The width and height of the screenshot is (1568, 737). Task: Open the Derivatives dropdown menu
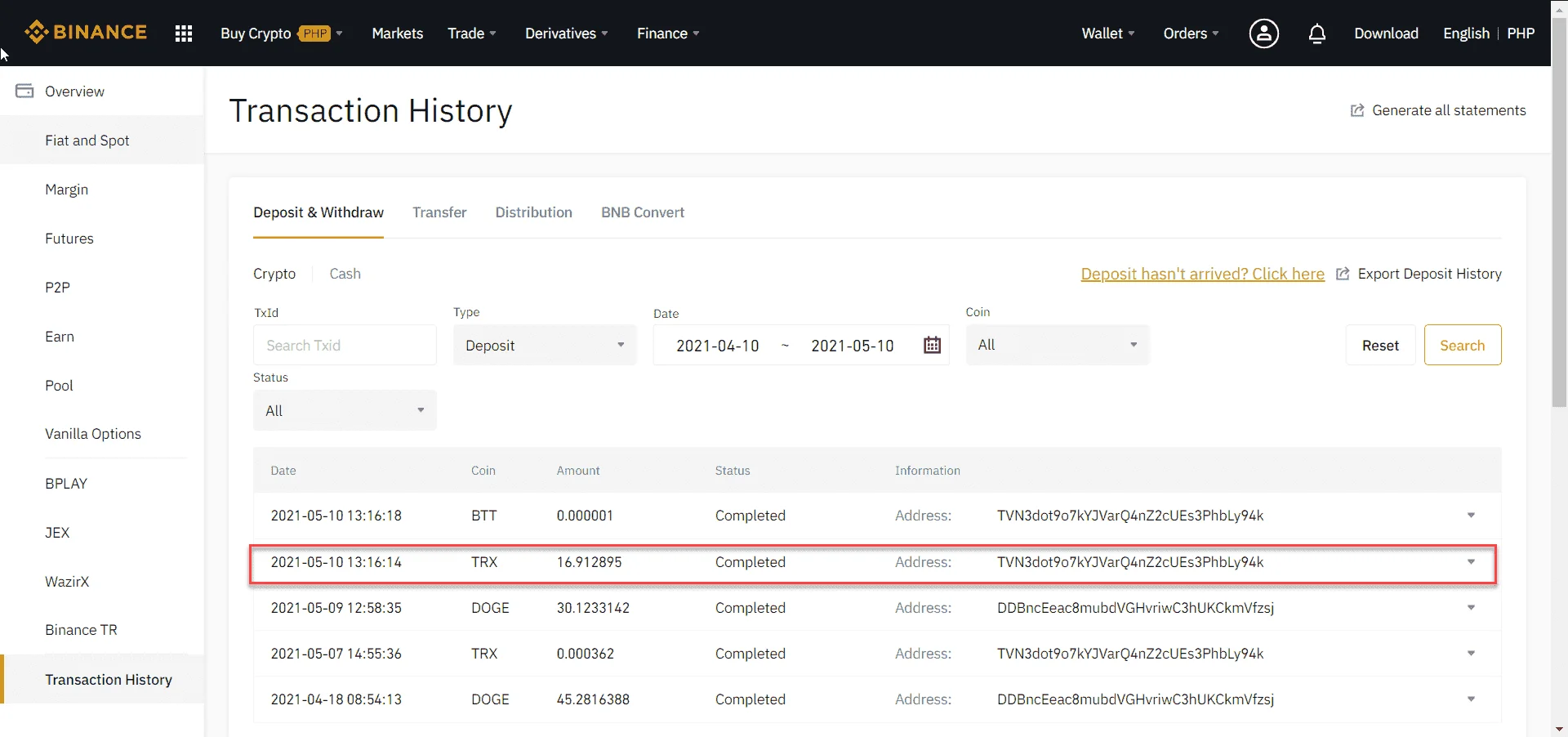coord(566,33)
